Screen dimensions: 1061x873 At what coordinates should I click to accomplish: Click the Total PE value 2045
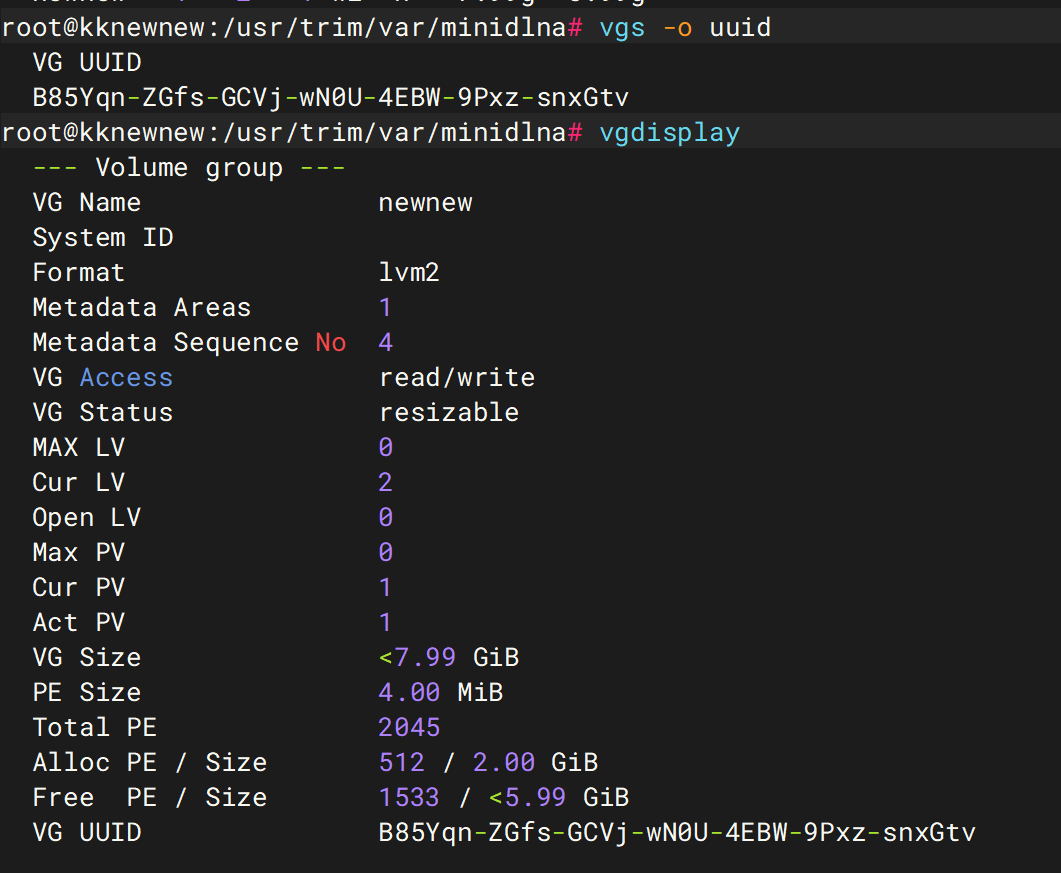click(409, 728)
